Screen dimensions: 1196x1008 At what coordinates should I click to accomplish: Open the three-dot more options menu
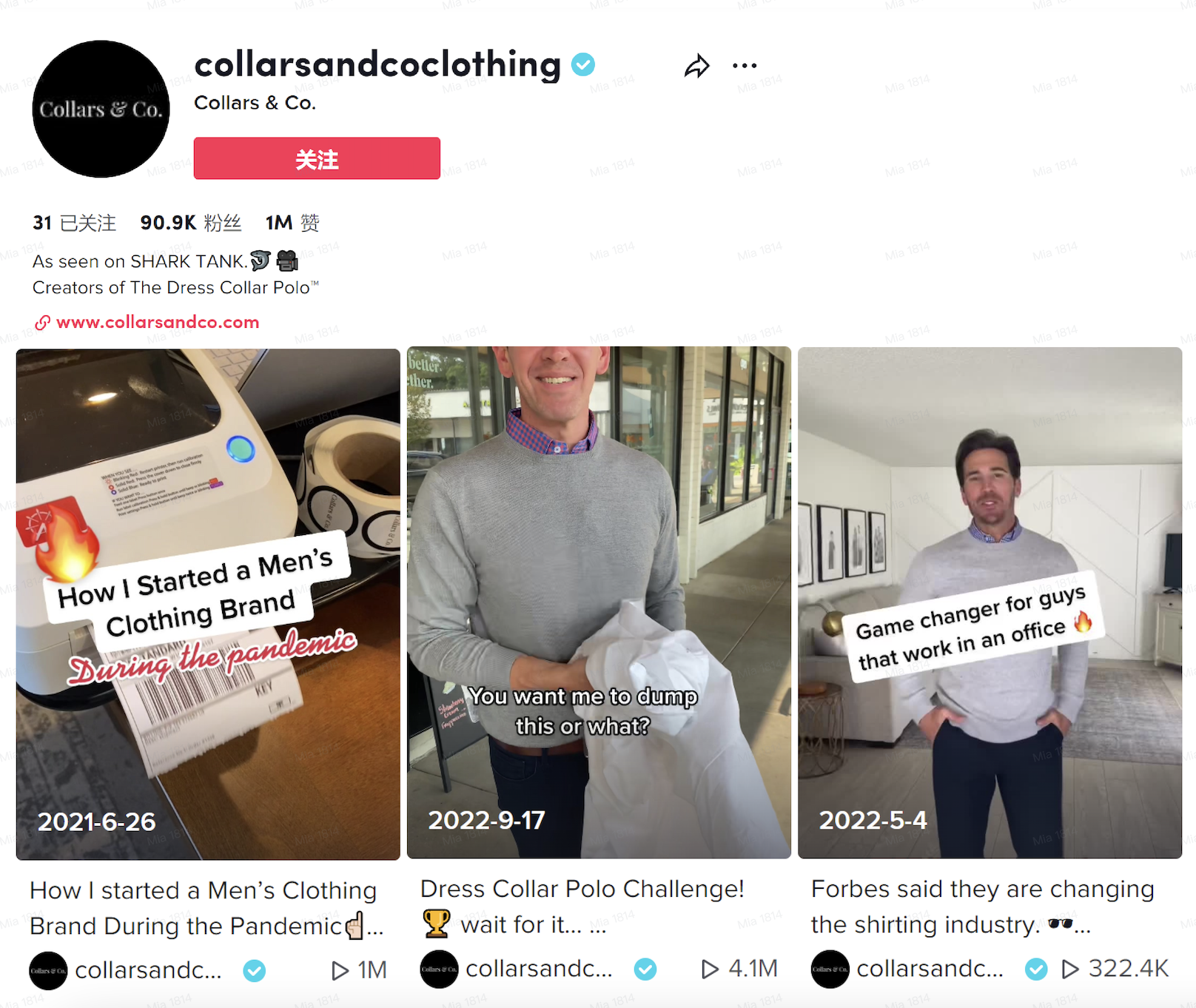744,66
